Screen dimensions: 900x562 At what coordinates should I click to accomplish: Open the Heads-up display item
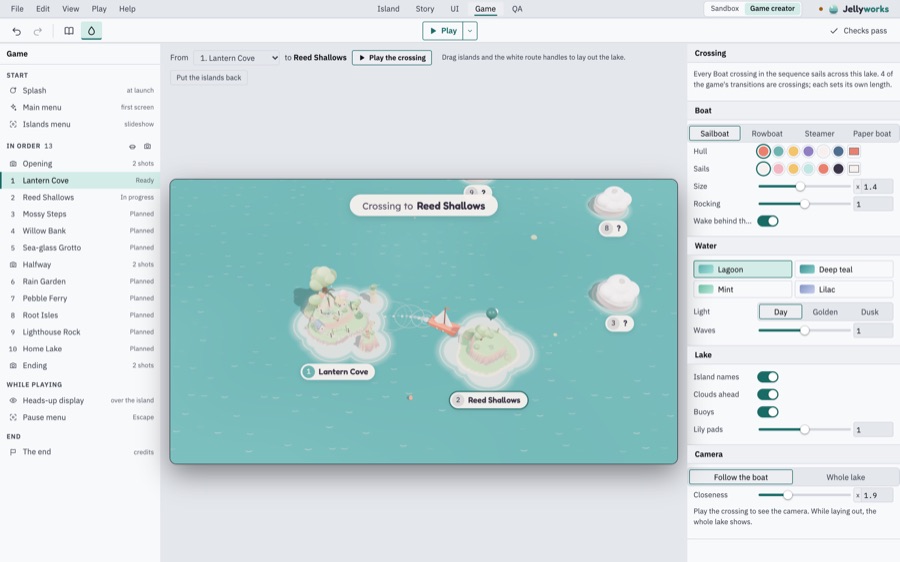point(80,400)
